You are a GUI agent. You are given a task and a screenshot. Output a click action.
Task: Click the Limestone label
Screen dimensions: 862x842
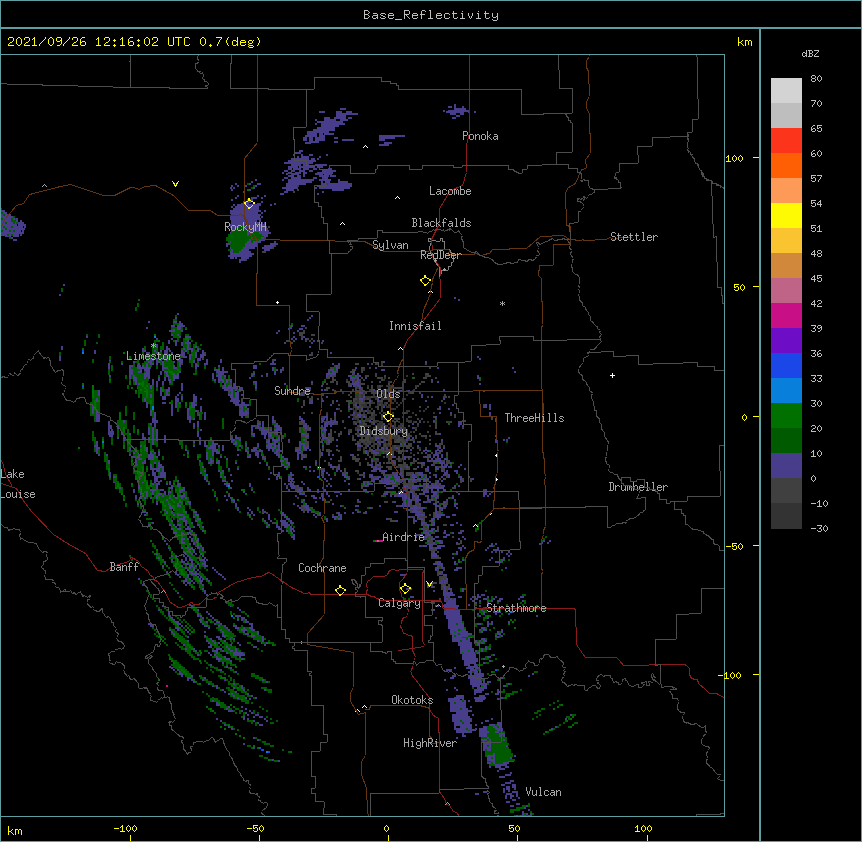pos(153,356)
